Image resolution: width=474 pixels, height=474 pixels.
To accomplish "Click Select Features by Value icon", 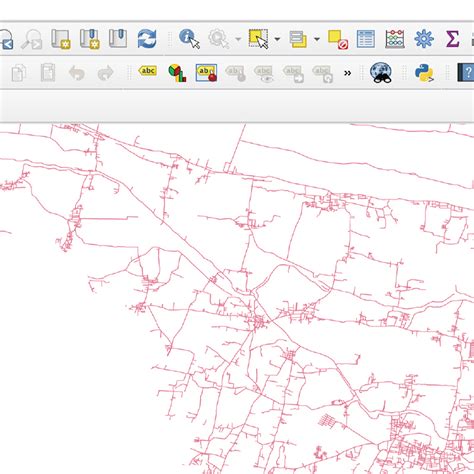I will (298, 39).
